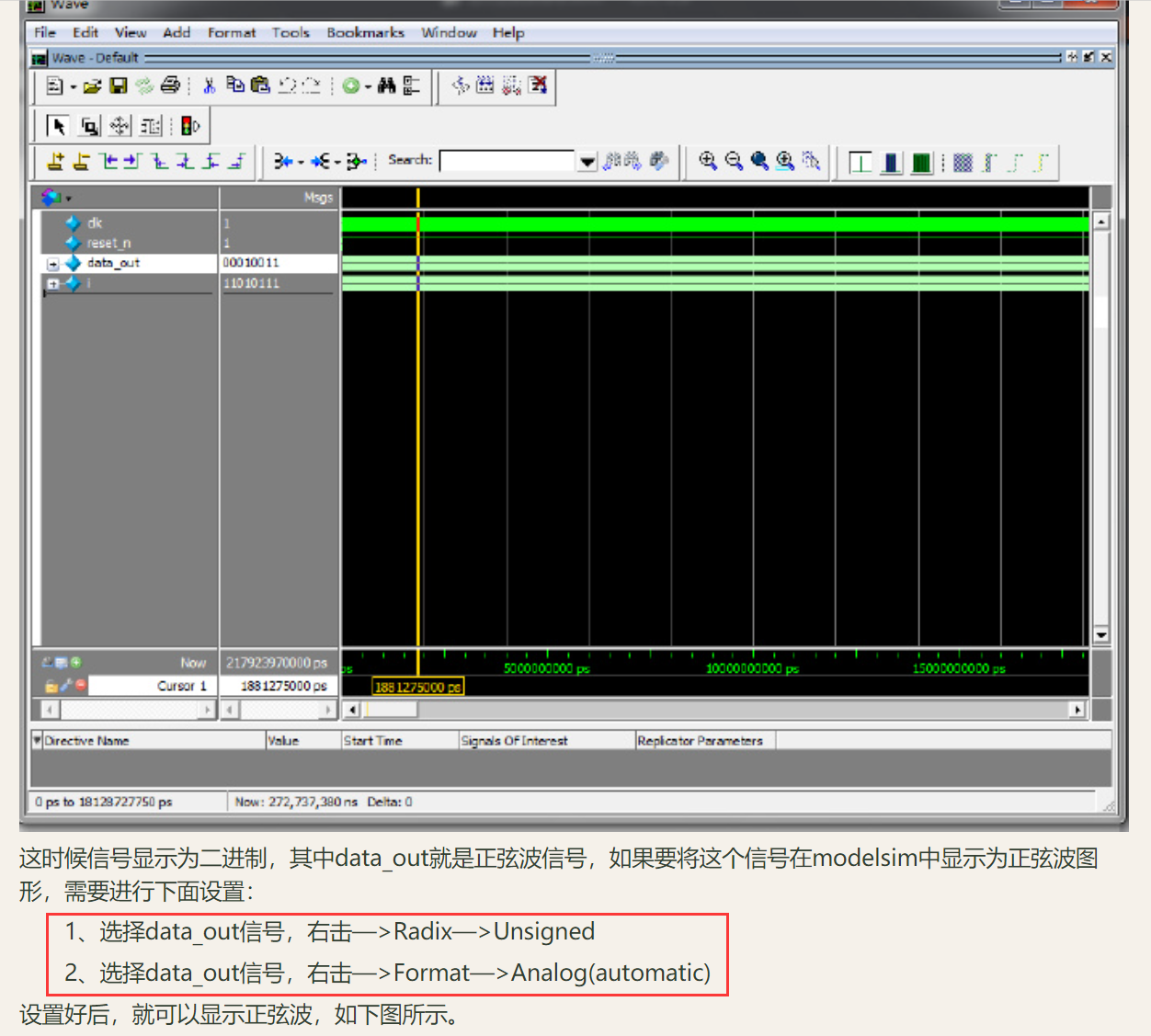This screenshot has width=1151, height=1036.
Task: Cut the selected signal
Action: [x=209, y=85]
